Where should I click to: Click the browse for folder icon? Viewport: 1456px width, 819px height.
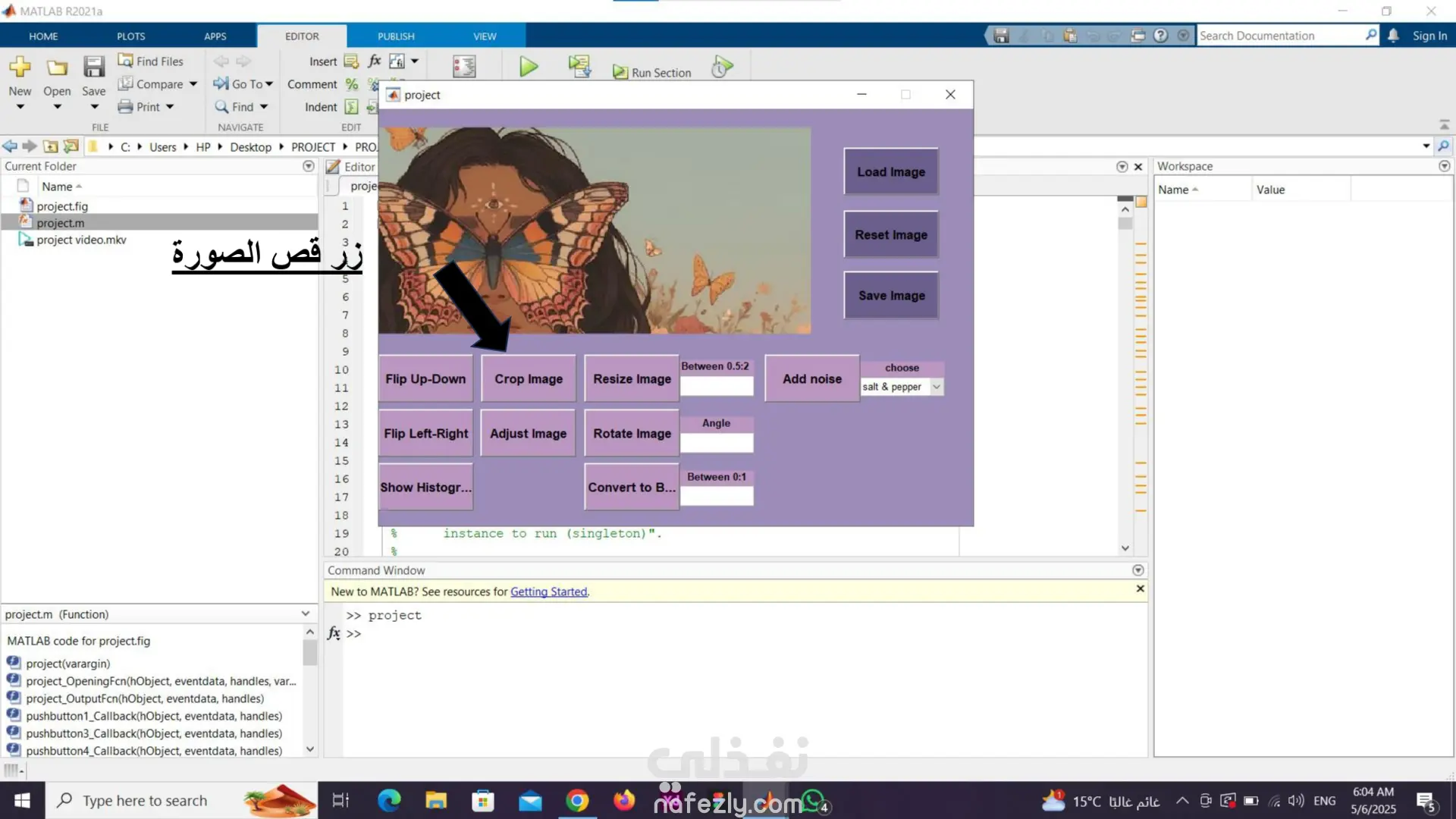point(71,146)
